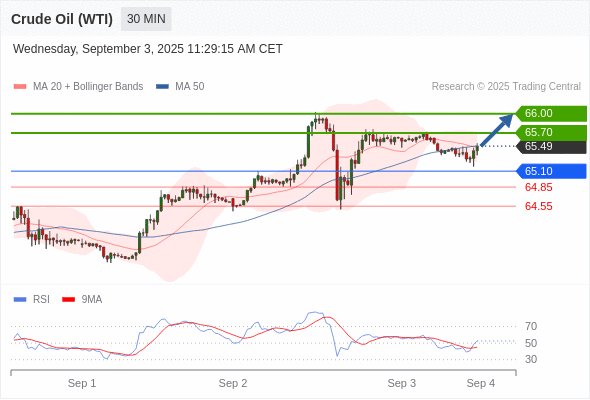
Task: Click the MA 20 Bollinger Bands legend swatch
Action: tap(20, 87)
